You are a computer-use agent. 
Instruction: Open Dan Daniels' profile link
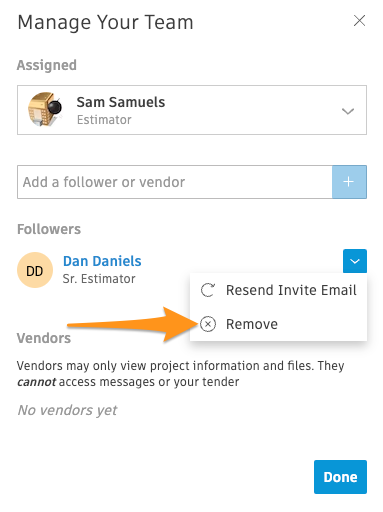tap(102, 261)
